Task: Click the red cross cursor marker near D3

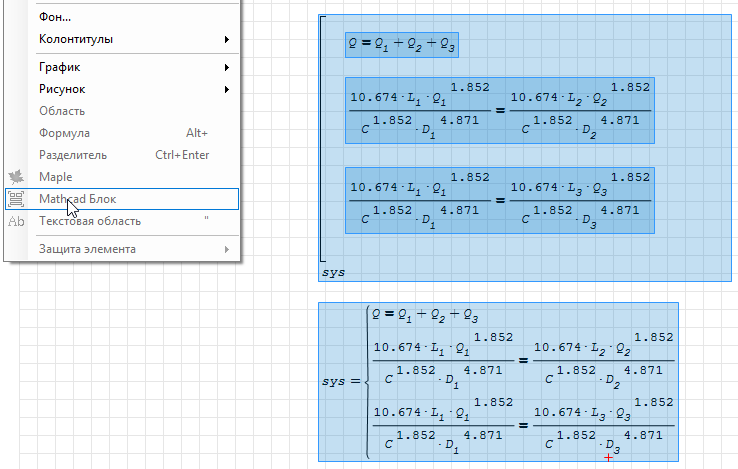Action: pyautogui.click(x=609, y=457)
